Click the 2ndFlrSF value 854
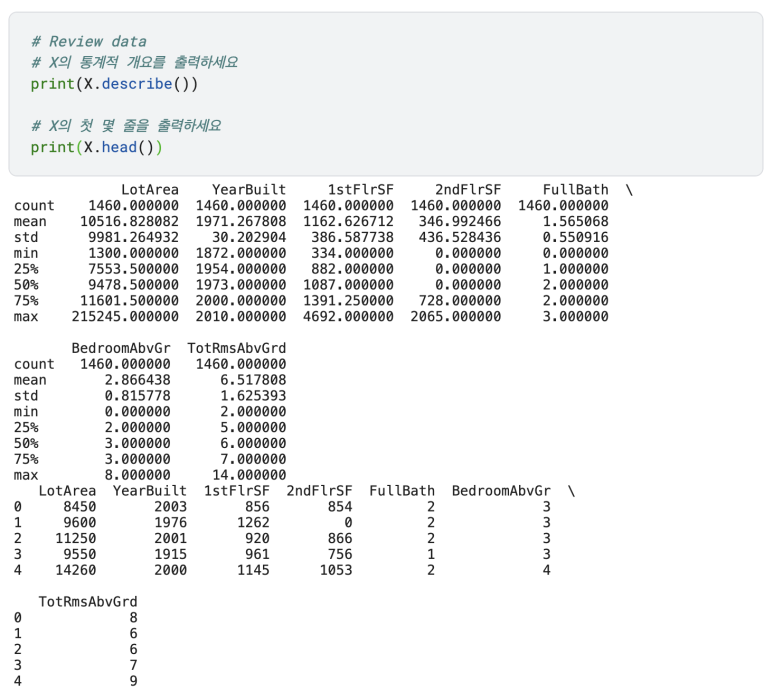 [340, 506]
